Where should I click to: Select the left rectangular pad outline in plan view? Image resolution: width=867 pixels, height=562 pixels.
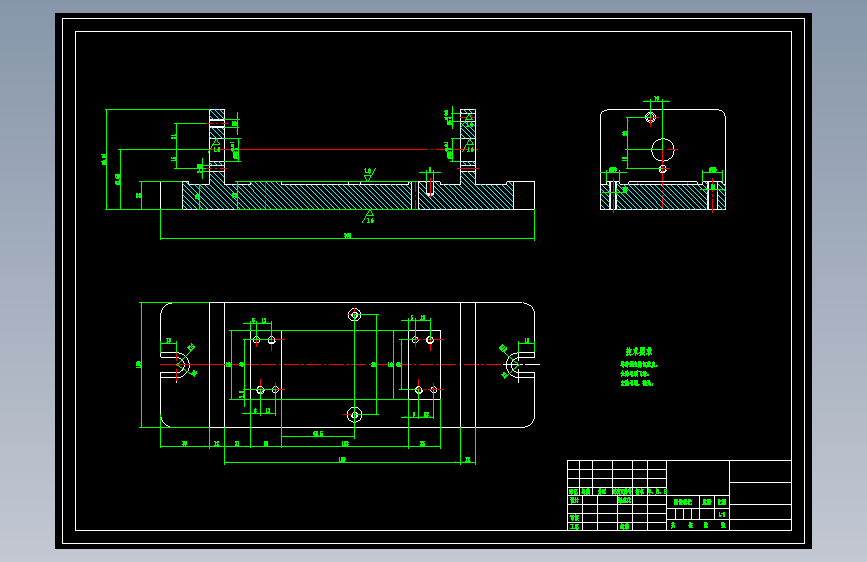266,365
